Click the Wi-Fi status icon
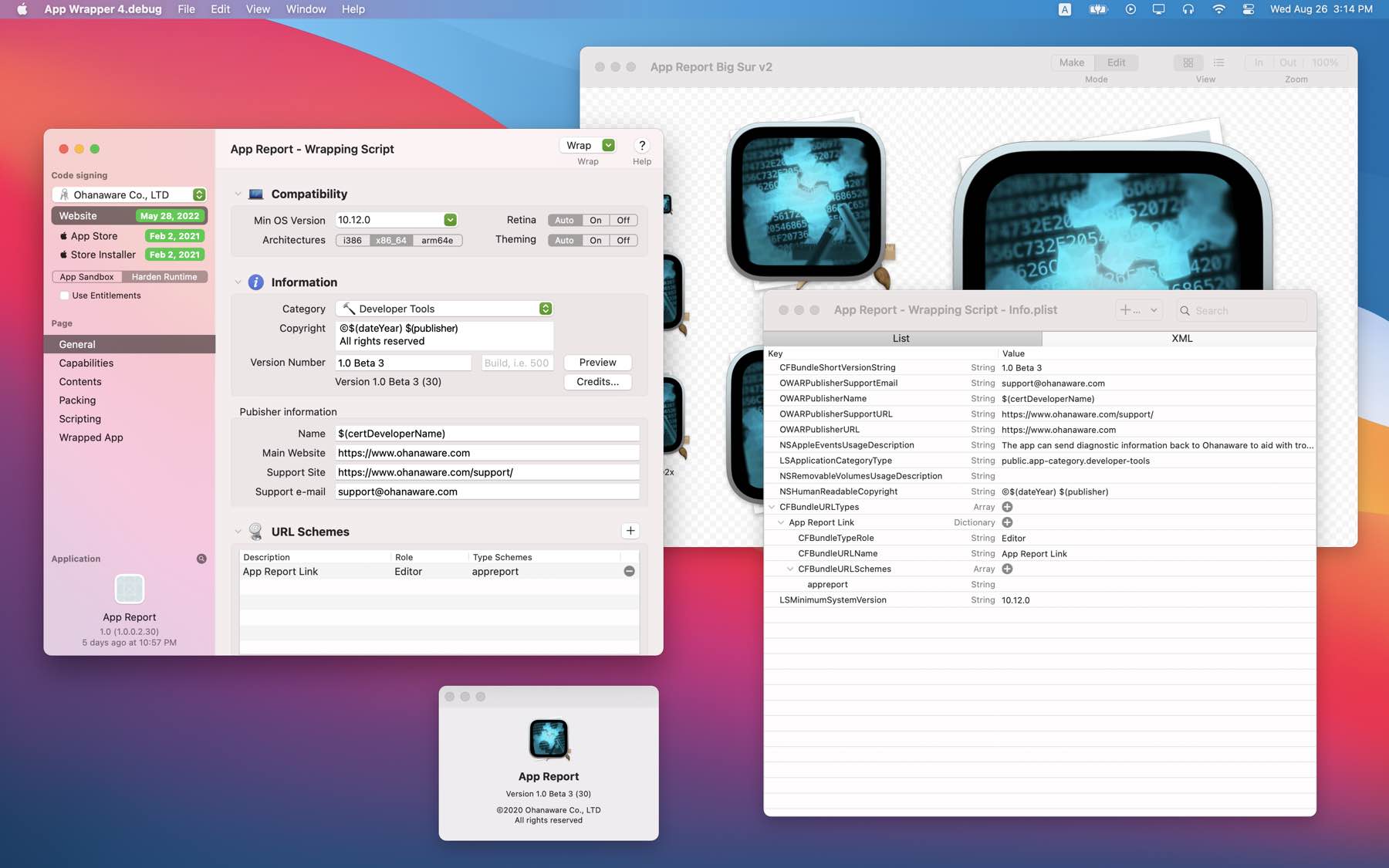The width and height of the screenshot is (1389, 868). point(1218,9)
